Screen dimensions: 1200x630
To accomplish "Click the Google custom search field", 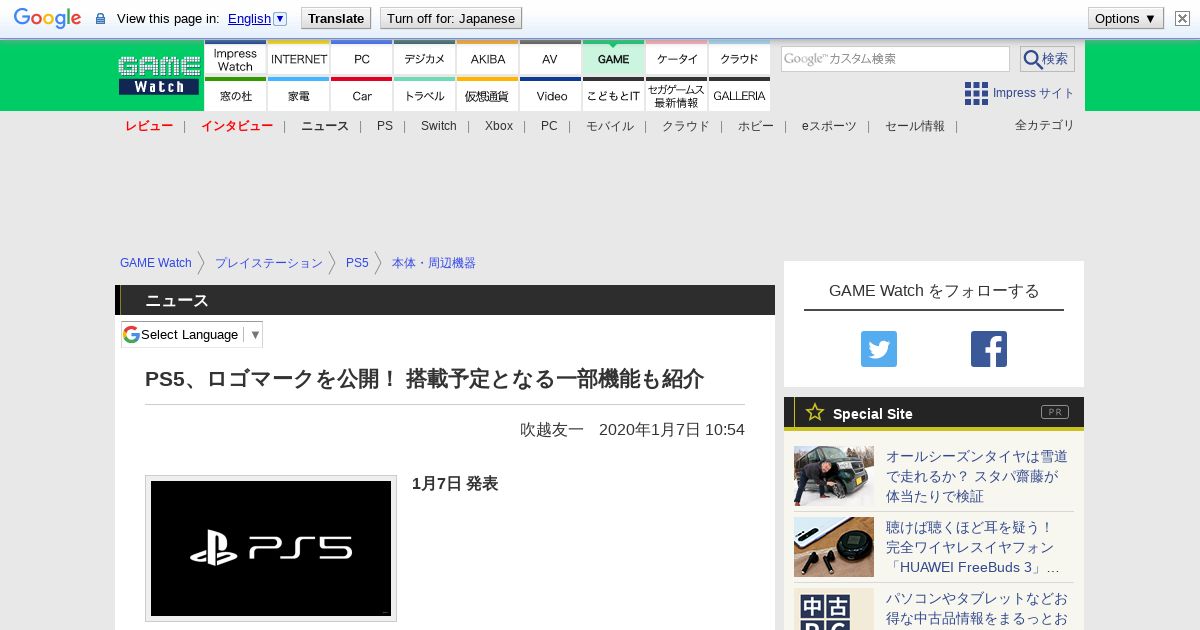I will [x=895, y=59].
